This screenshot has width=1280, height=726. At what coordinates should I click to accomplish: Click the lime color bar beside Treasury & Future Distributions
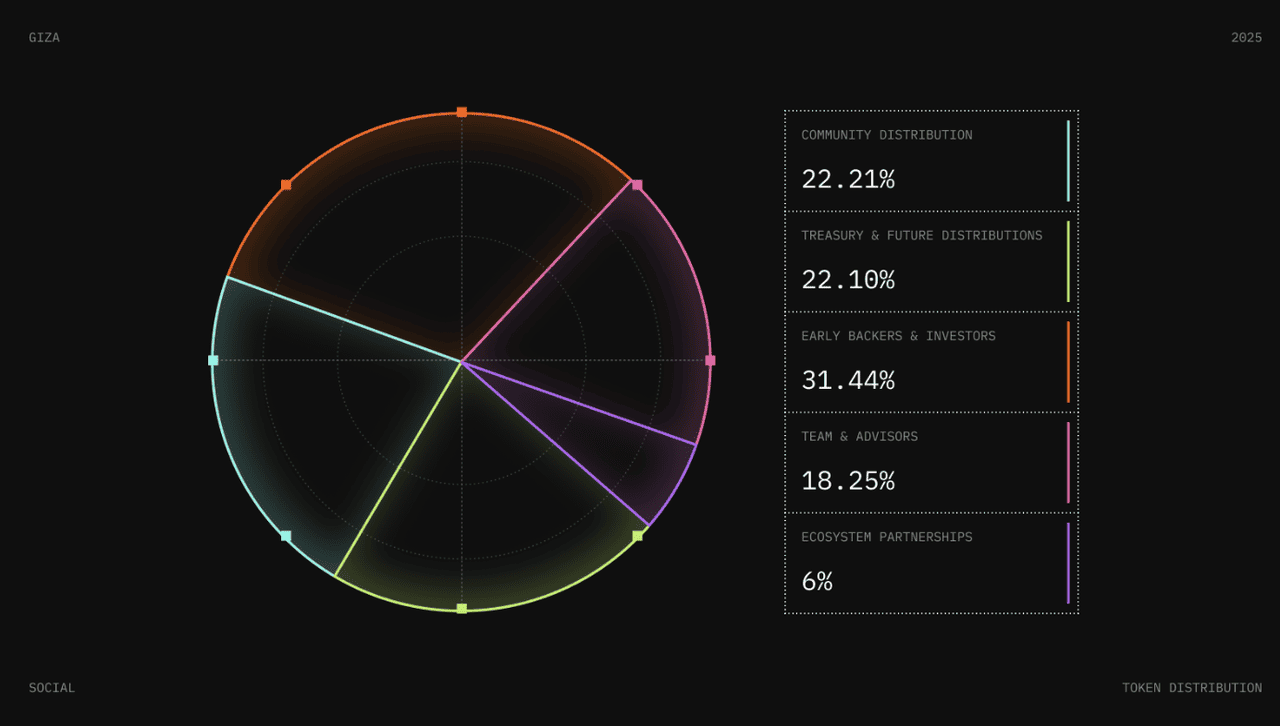click(1068, 262)
